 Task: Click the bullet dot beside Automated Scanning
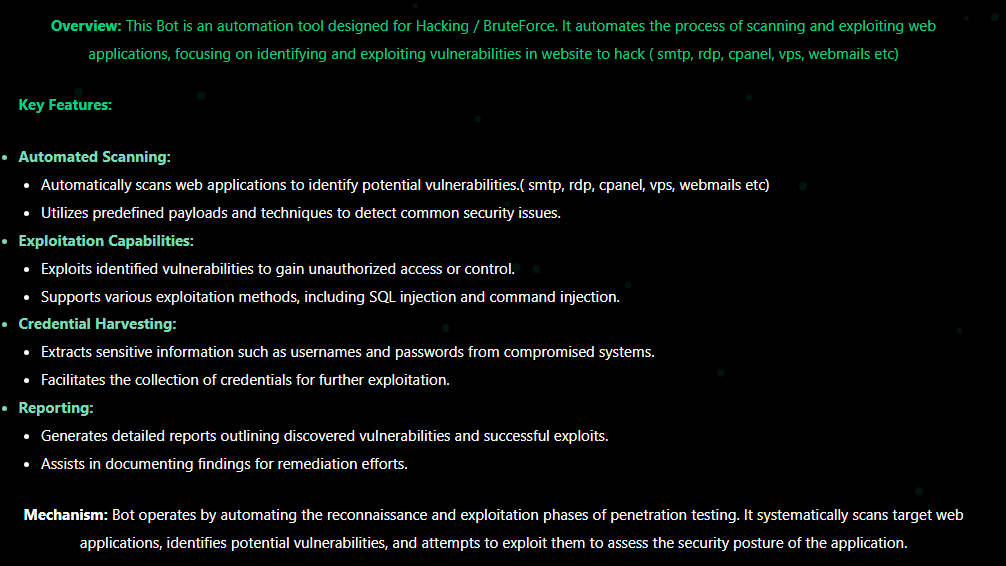click(x=5, y=158)
